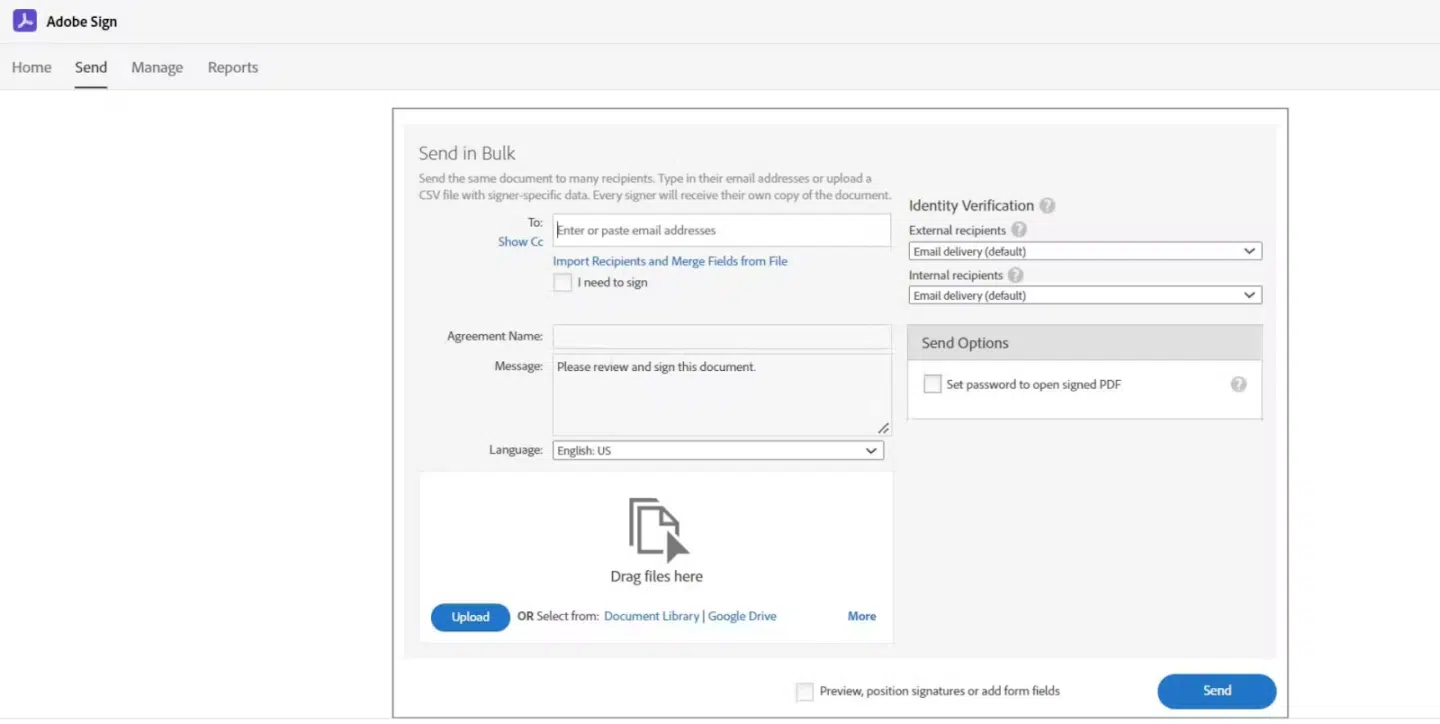Click the blue Send button
The image size is (1440, 724).
tap(1216, 690)
